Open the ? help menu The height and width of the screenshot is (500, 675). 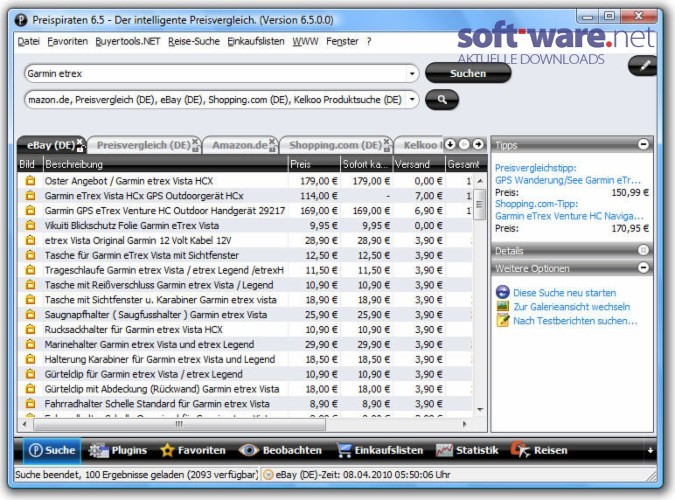(369, 41)
